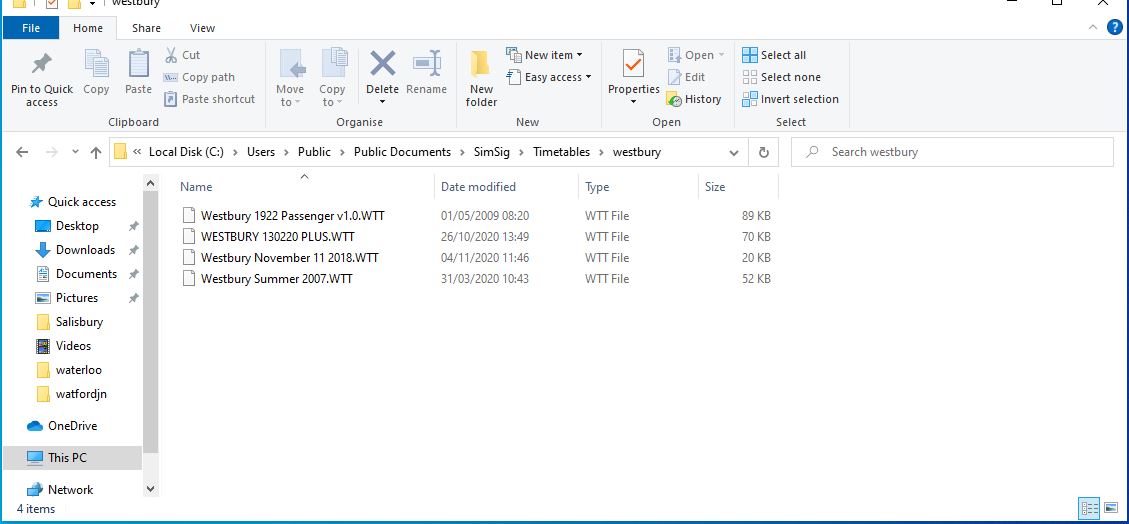Click the Open ribbon button
The height and width of the screenshot is (524, 1129).
(696, 55)
